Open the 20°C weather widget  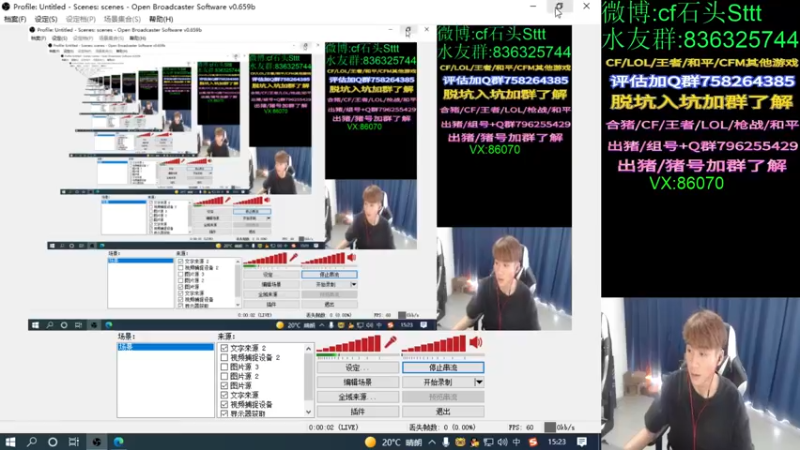click(x=393, y=442)
